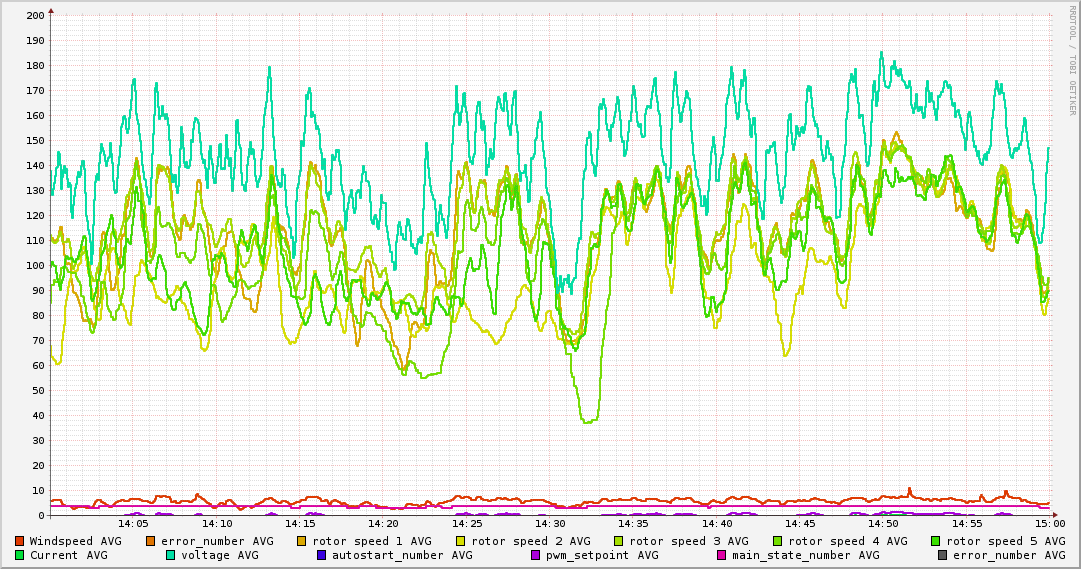Click the 14:05 time axis label
This screenshot has width=1081, height=569.
point(134,524)
